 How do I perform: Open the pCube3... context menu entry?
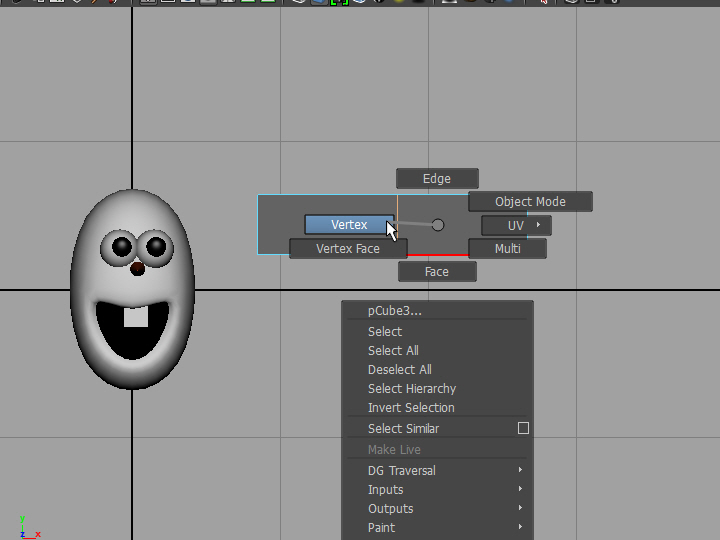point(395,311)
